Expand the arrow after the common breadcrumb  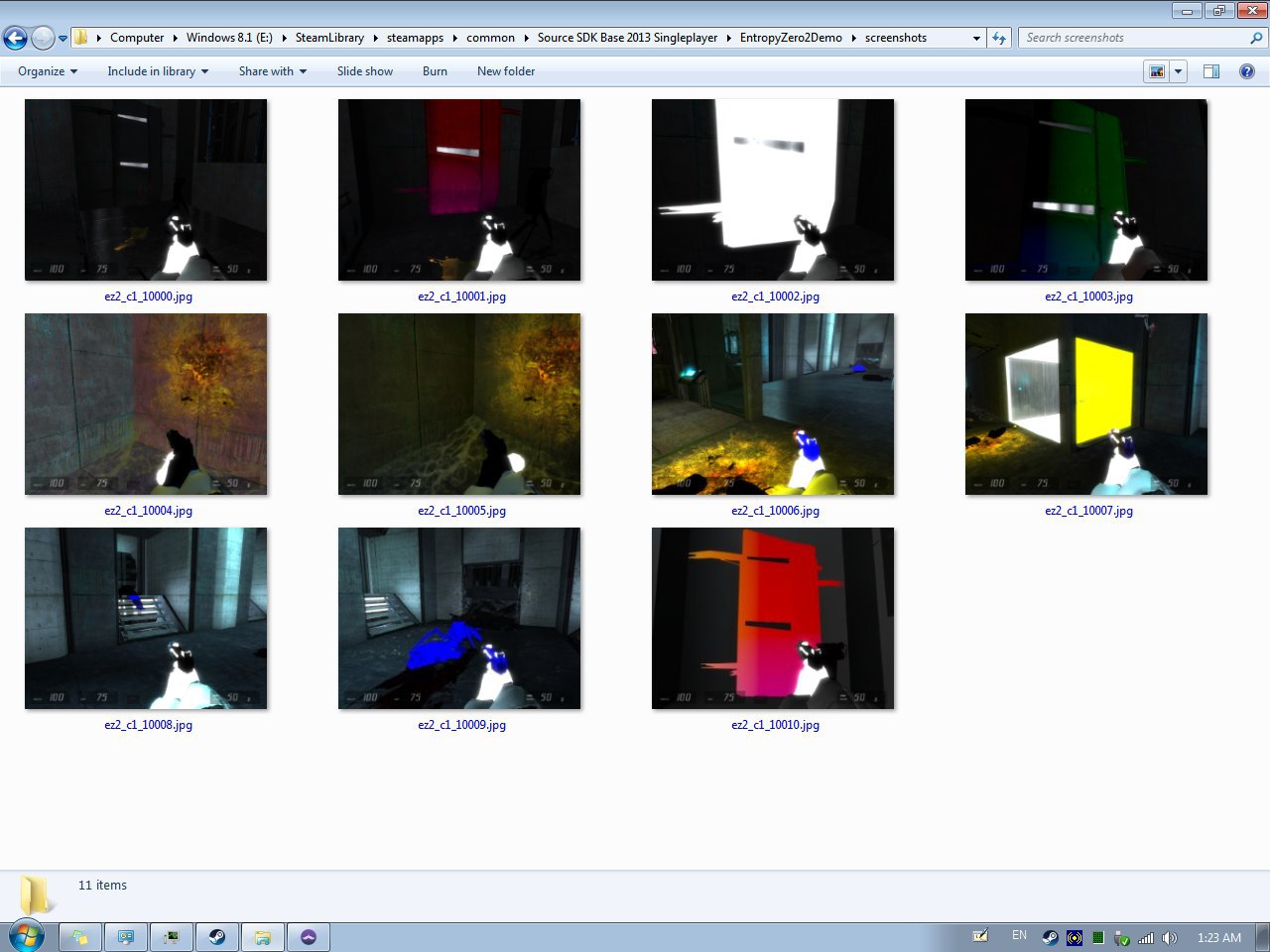pos(527,38)
